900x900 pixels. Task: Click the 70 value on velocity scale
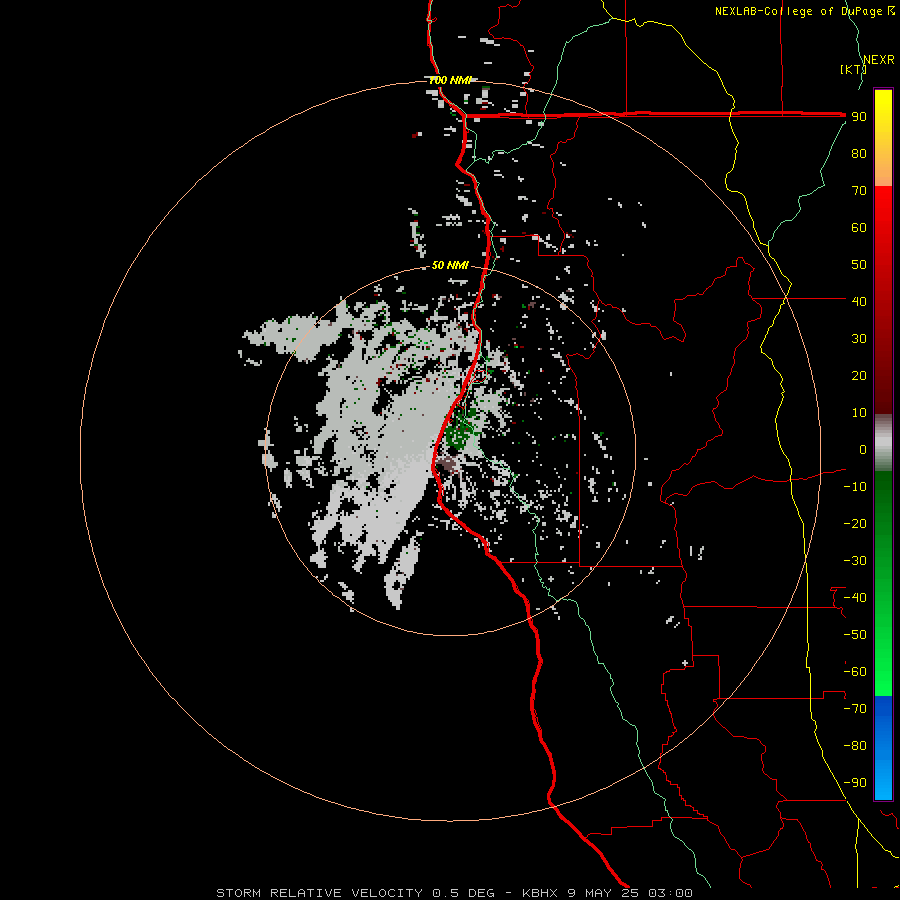(x=859, y=191)
